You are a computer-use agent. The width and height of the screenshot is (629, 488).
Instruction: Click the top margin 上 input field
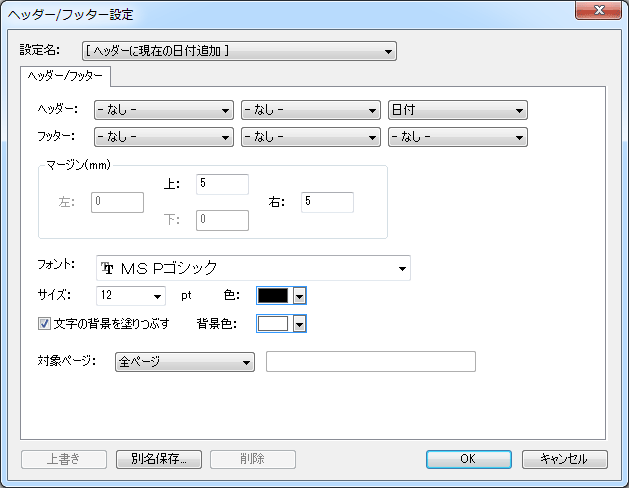click(222, 184)
